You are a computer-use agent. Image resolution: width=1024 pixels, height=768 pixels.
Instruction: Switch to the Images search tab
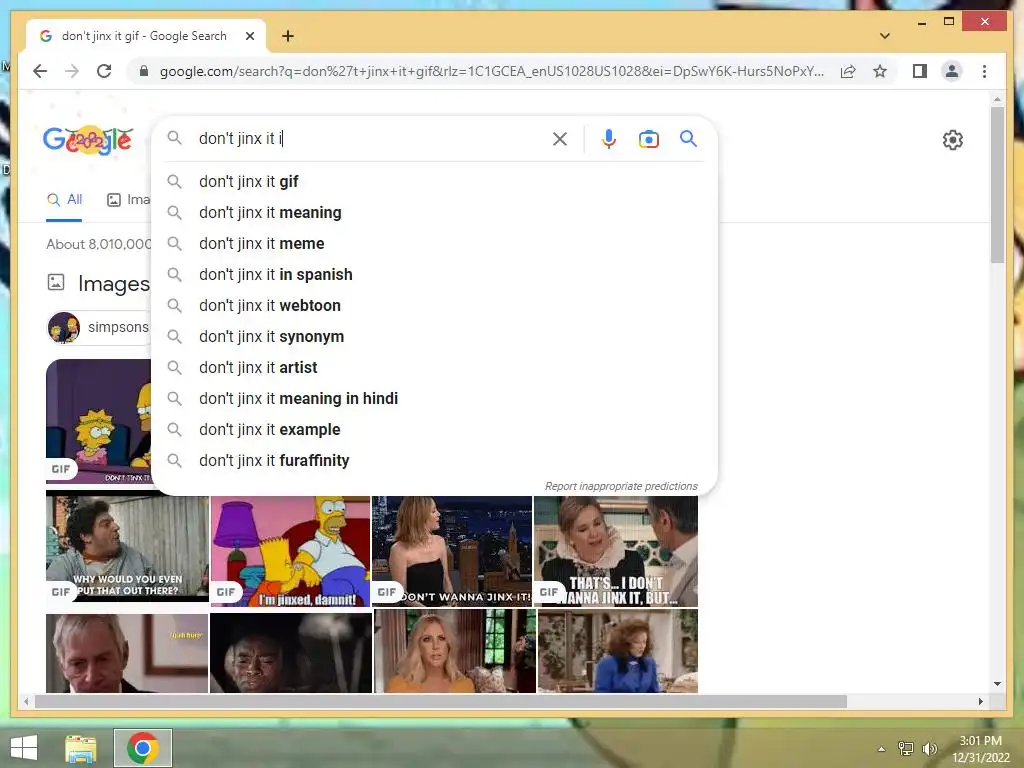pyautogui.click(x=129, y=200)
